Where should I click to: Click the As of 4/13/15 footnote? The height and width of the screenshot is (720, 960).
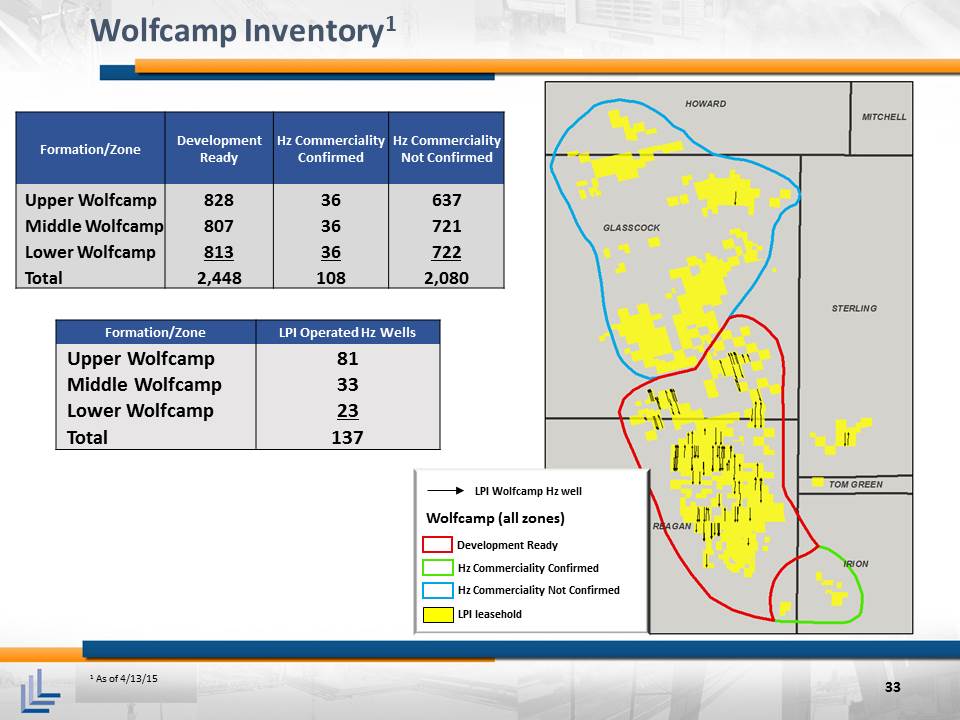tap(124, 678)
